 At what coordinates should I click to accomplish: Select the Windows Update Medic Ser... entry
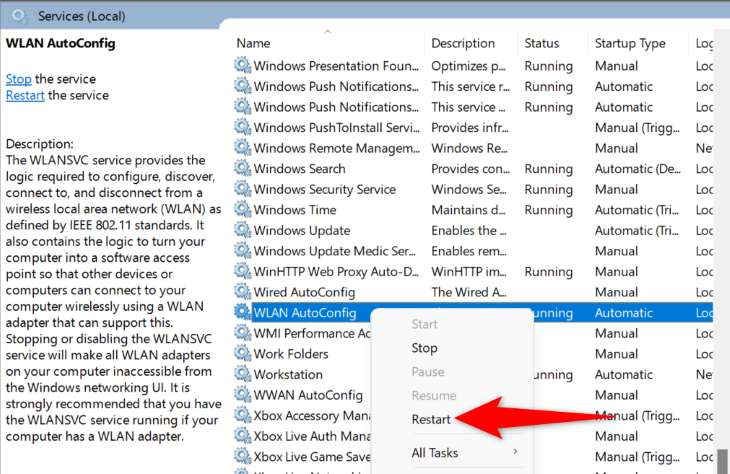pos(334,251)
